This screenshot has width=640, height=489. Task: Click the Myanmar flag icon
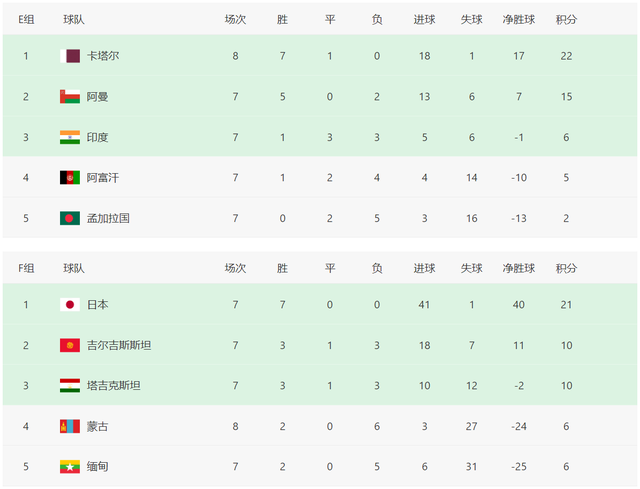click(x=70, y=465)
